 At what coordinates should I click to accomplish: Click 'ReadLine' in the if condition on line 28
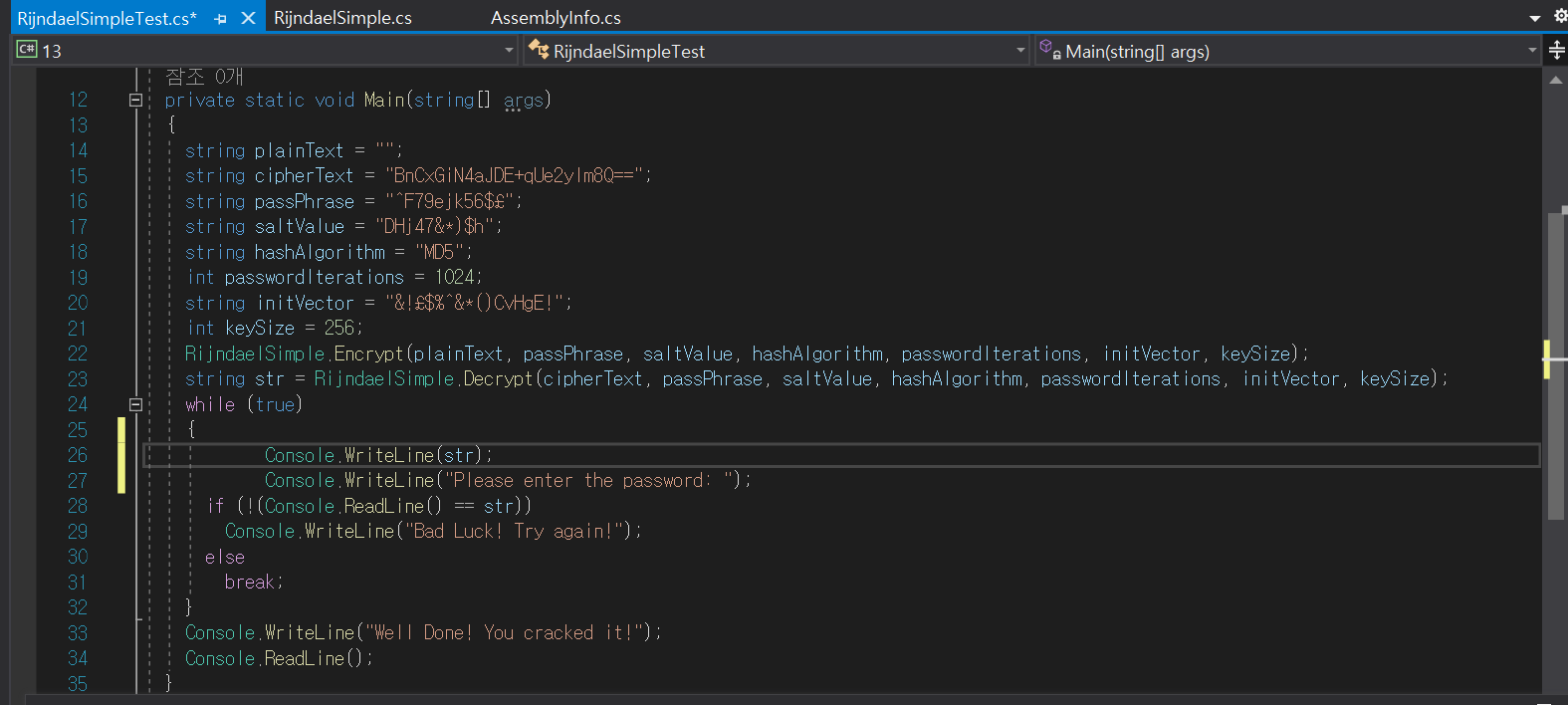click(383, 506)
